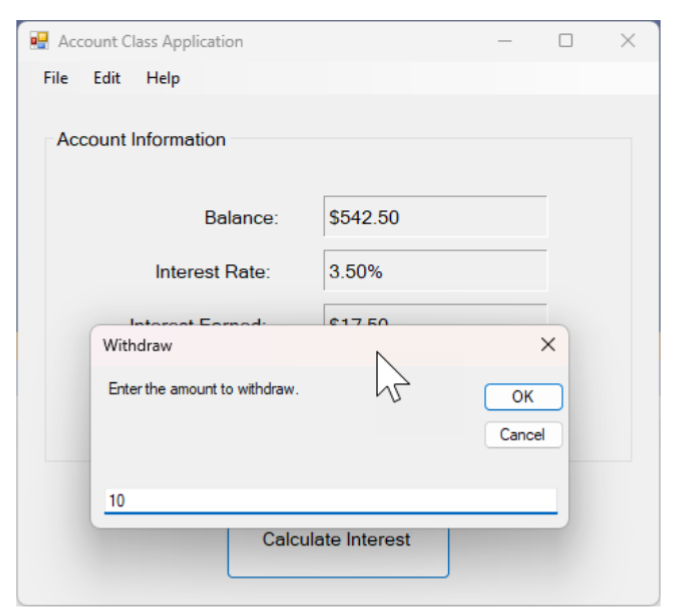Viewport: 676px width, 612px height.
Task: Confirm withdrawal with the OK button
Action: 523,397
